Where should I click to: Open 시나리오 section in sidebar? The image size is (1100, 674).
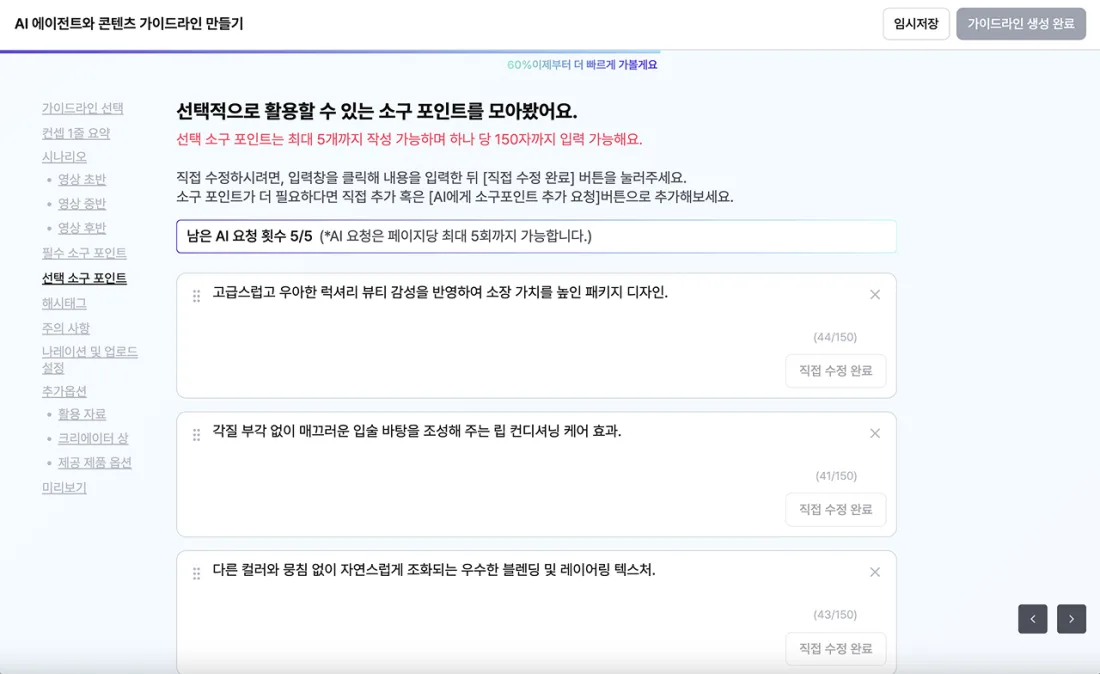[x=64, y=156]
